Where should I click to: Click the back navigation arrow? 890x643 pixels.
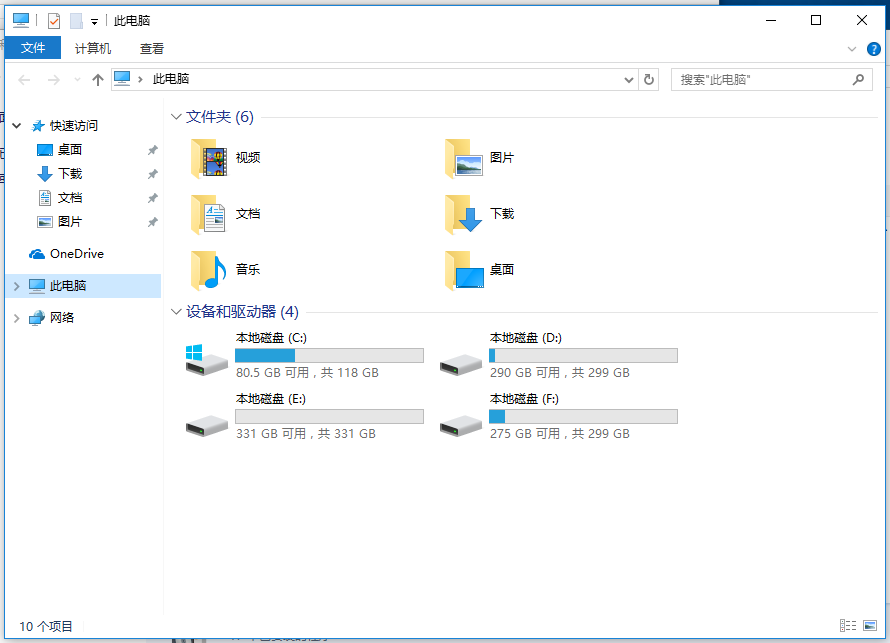click(24, 80)
